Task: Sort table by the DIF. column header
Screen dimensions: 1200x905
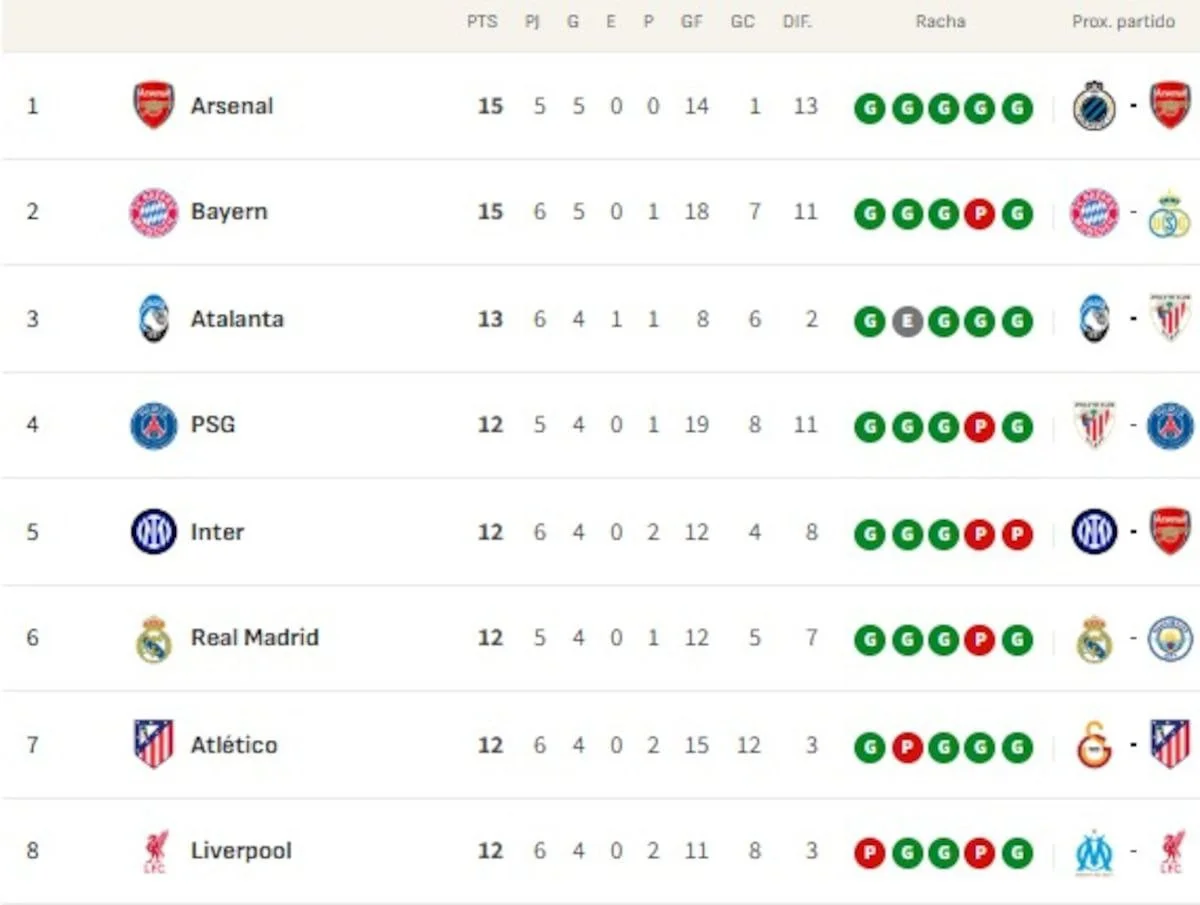Action: pos(797,21)
